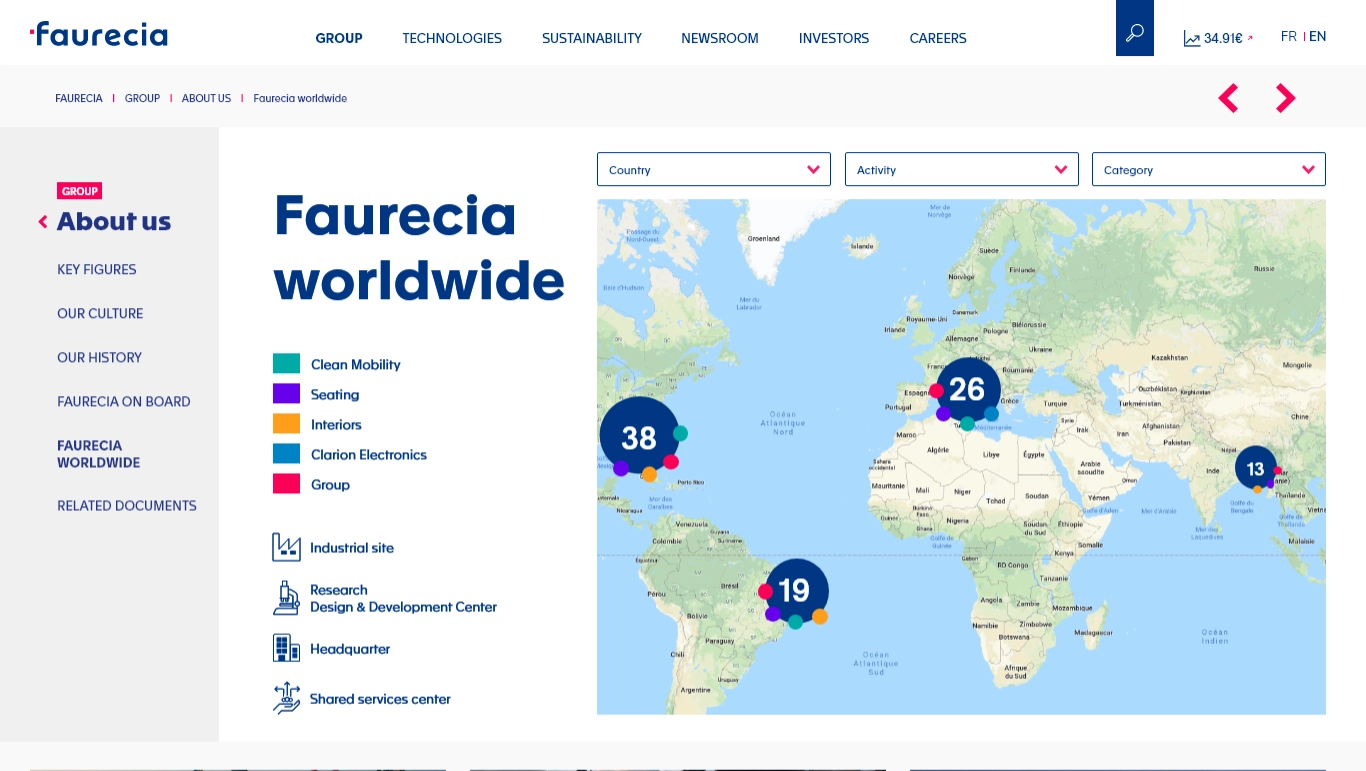
Task: Open the NEWSROOM menu
Action: 720,38
